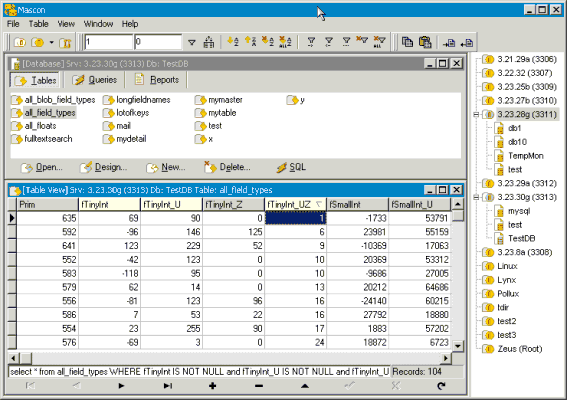The image size is (567, 400).
Task: Click the cell containing 23981
Action: coord(357,232)
